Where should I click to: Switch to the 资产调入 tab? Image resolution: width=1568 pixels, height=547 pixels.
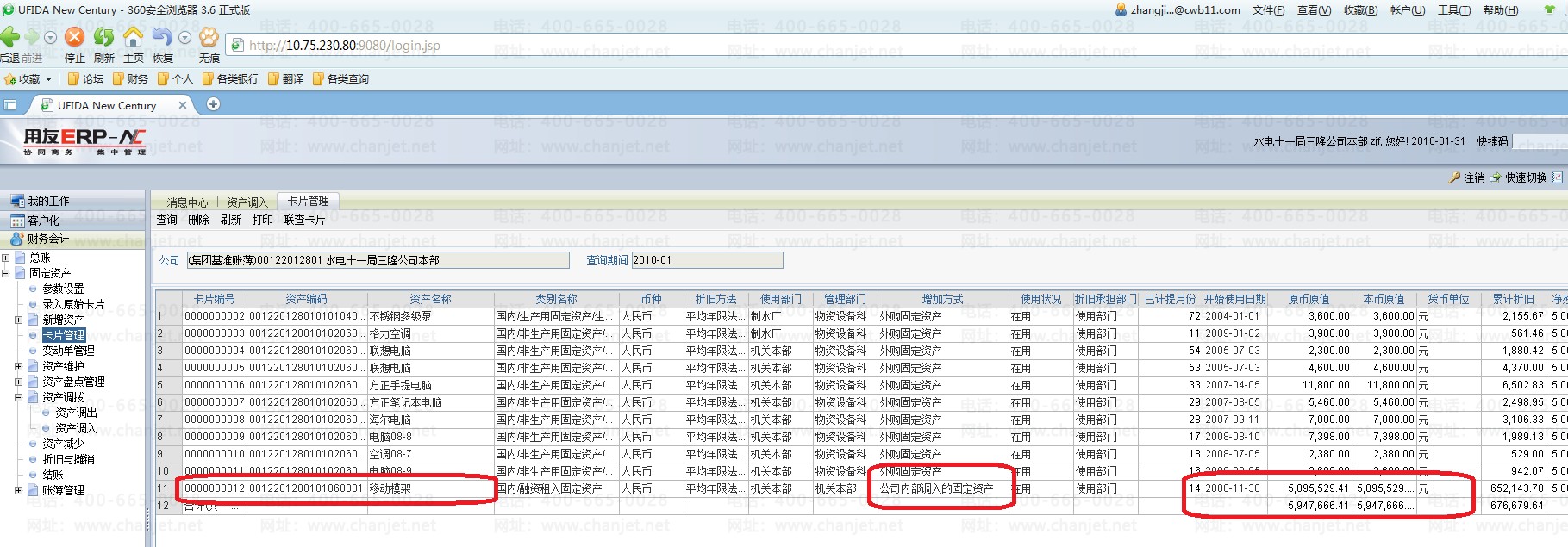247,202
